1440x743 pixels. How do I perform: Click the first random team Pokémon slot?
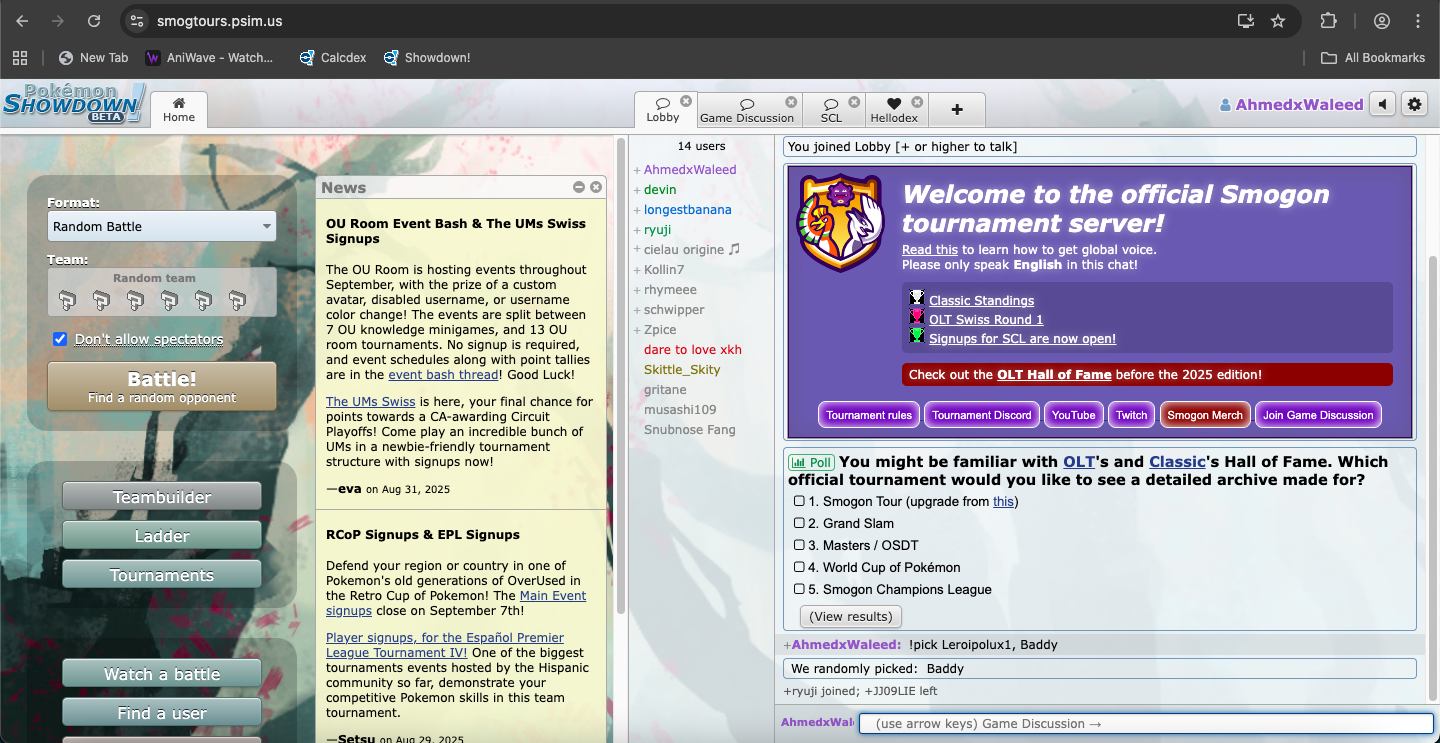67,299
